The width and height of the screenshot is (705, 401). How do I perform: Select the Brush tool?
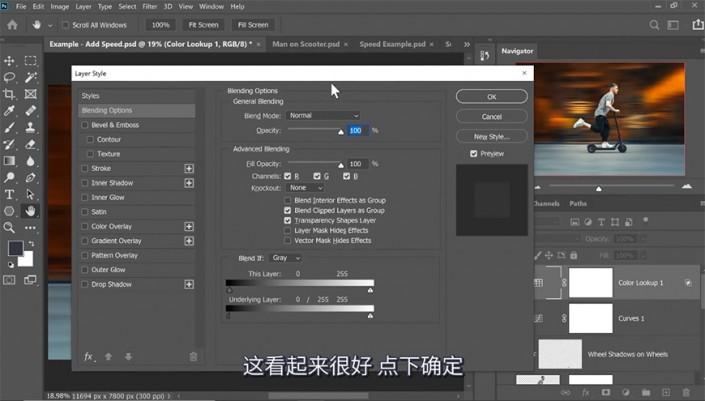pos(9,128)
